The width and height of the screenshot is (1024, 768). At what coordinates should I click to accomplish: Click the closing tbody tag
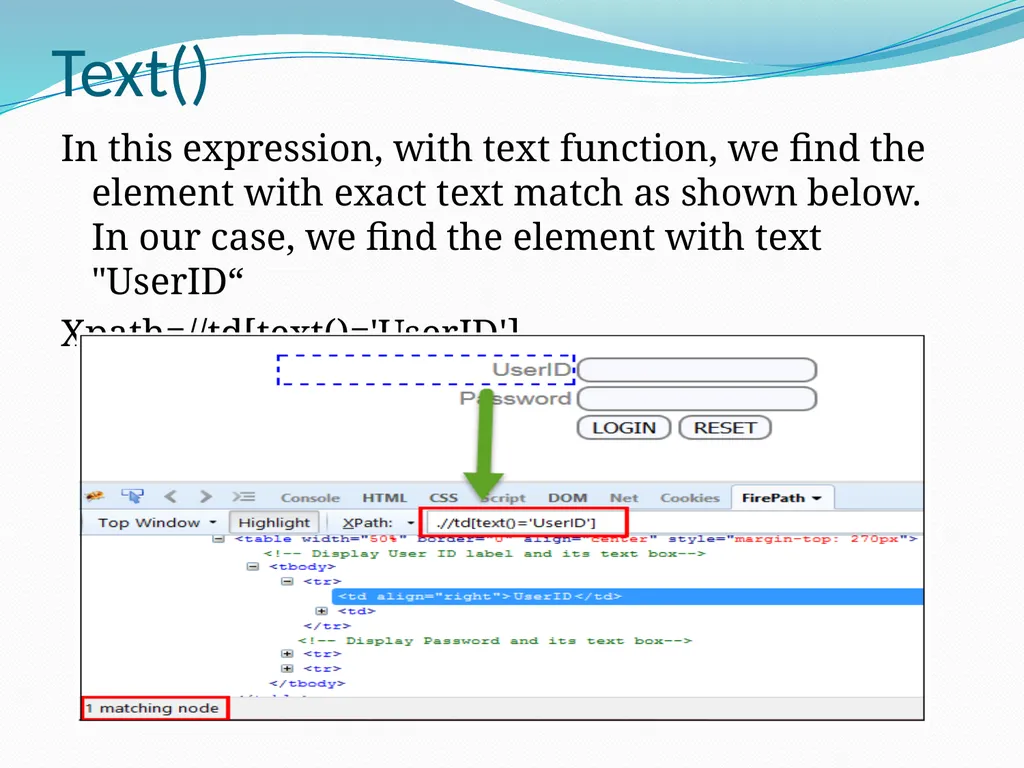pyautogui.click(x=307, y=684)
